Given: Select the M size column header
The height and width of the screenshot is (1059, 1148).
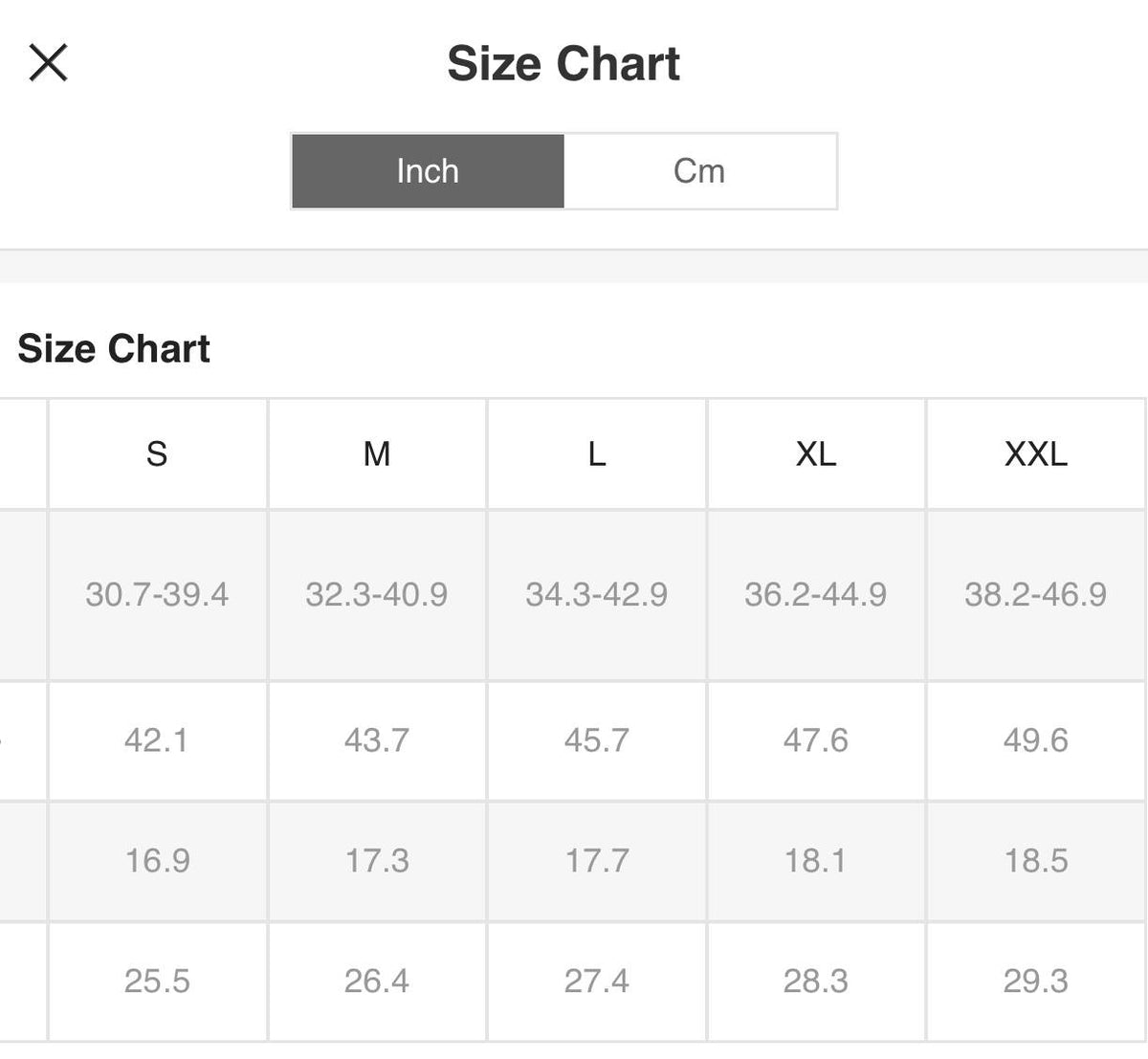Looking at the screenshot, I should click(x=377, y=453).
